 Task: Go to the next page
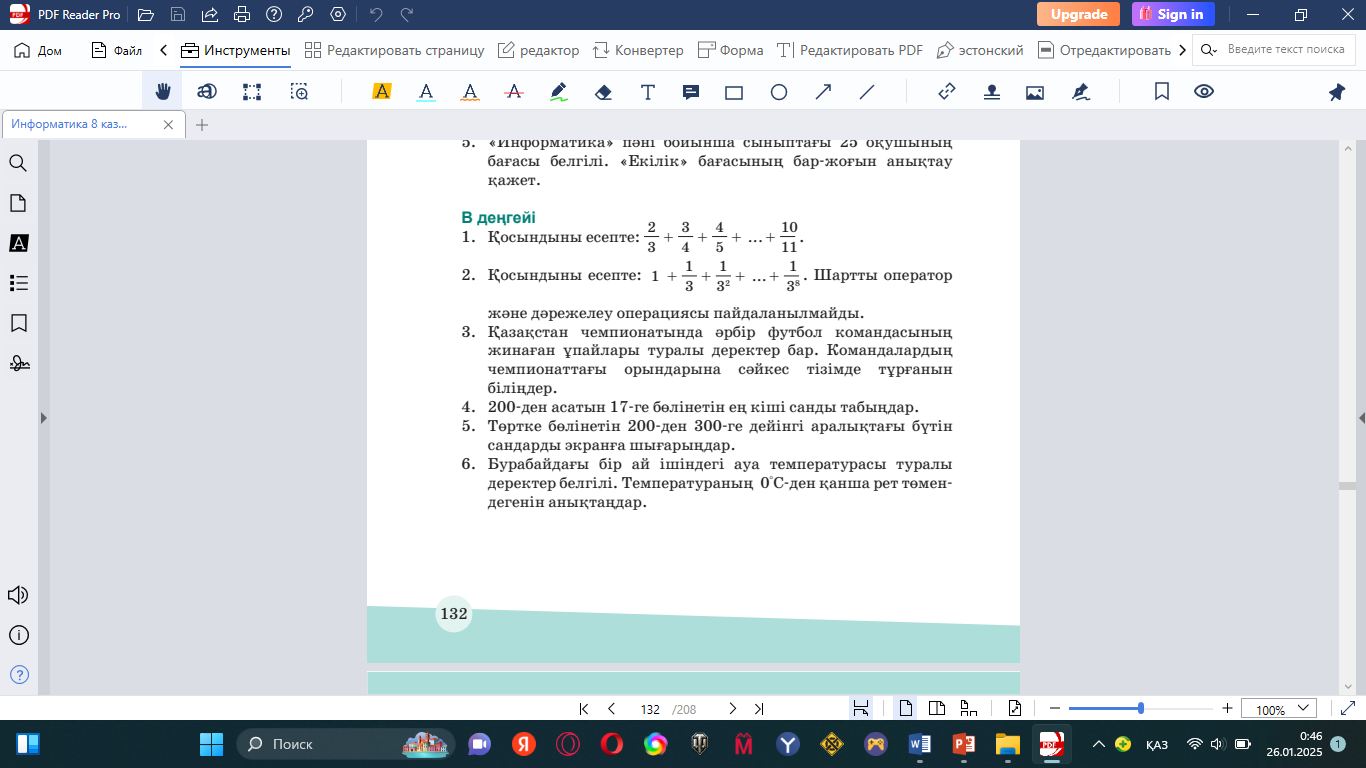pos(733,709)
